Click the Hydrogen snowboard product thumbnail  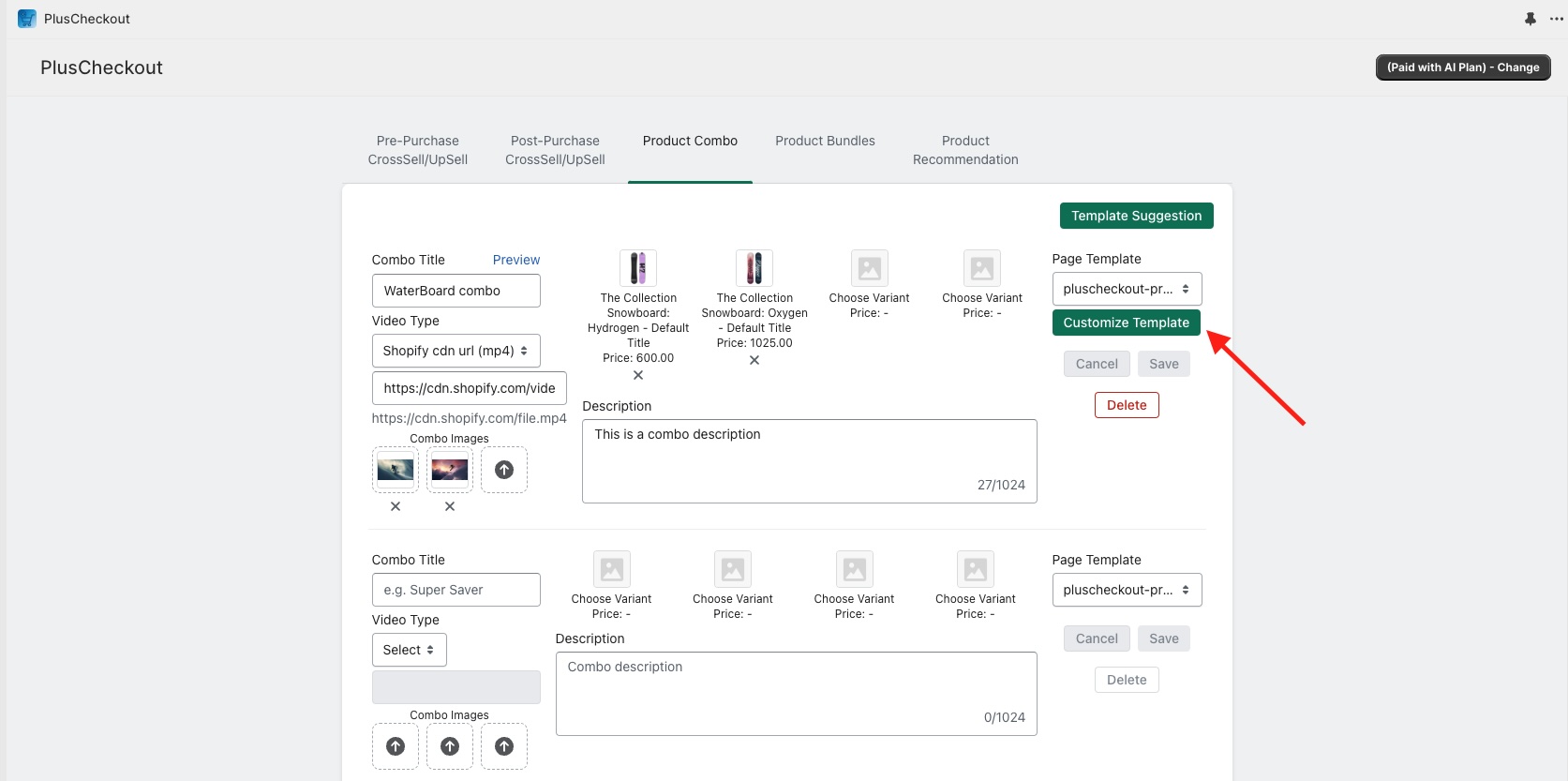pyautogui.click(x=638, y=268)
